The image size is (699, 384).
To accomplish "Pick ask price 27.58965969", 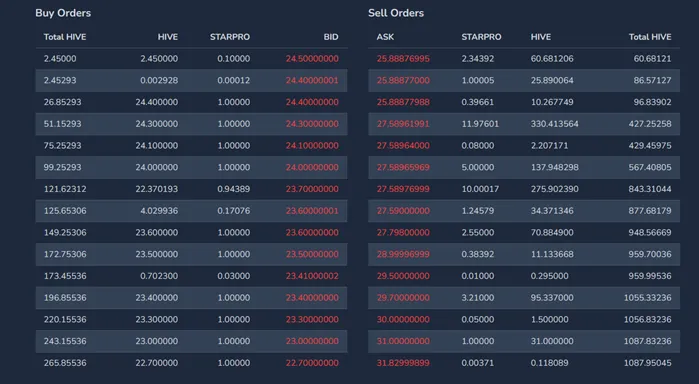I will pyautogui.click(x=403, y=168).
